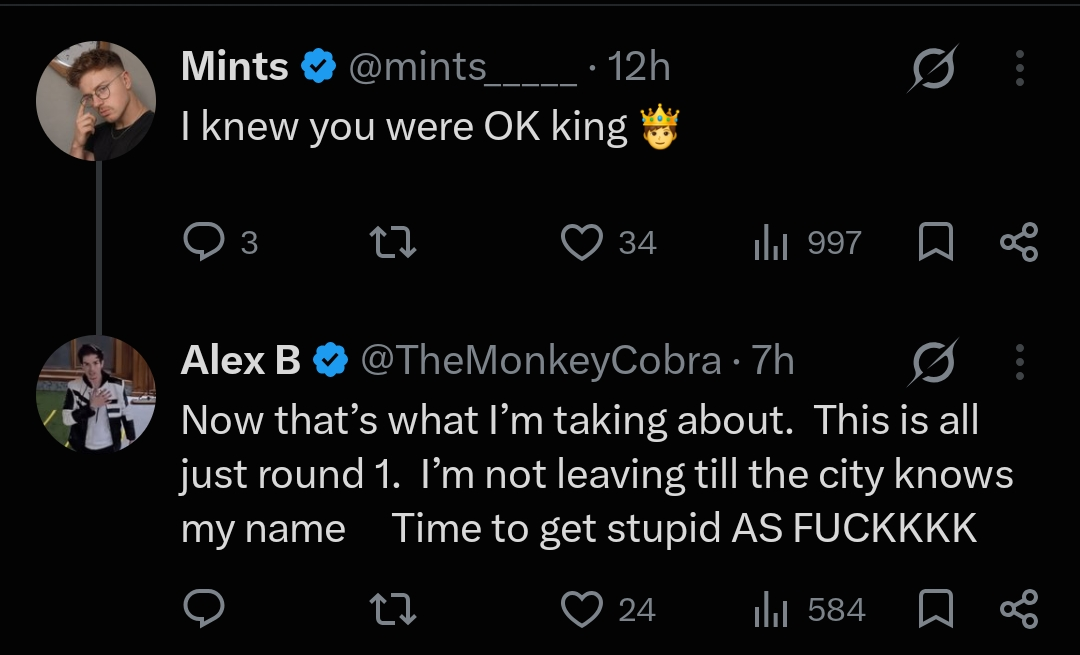The width and height of the screenshot is (1080, 655).
Task: Reply to Alex B's tweet
Action: click(x=204, y=609)
